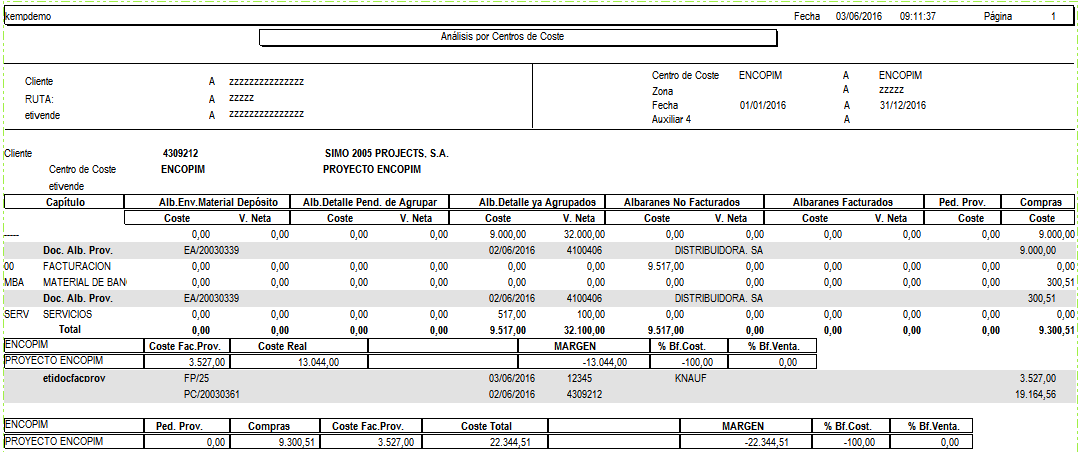Click the client name 'SIMO 2005 PROJECTS, S.A.'
Screen dimensions: 1080x452
[x=386, y=154]
